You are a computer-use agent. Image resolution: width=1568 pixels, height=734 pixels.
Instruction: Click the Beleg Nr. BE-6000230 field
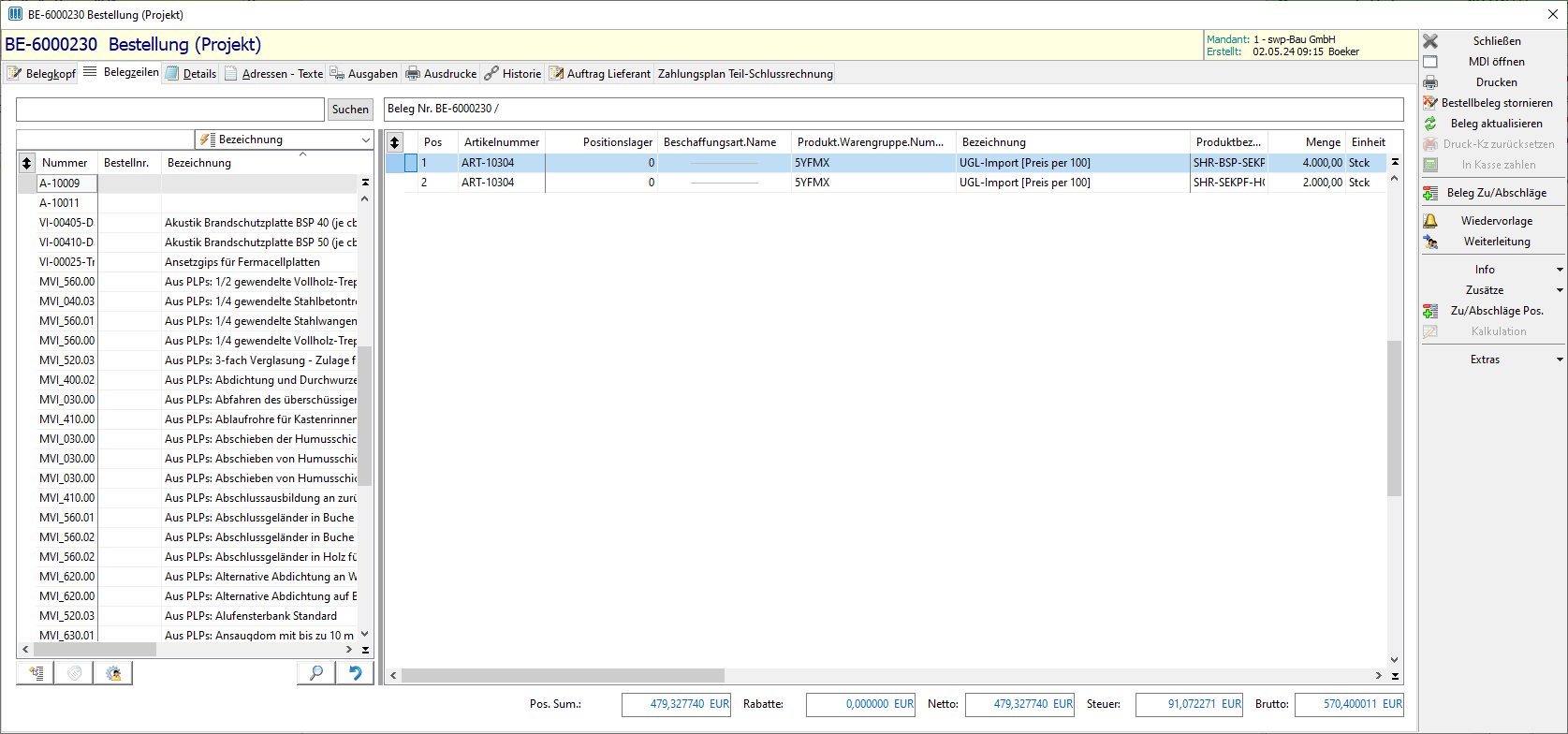(x=894, y=109)
